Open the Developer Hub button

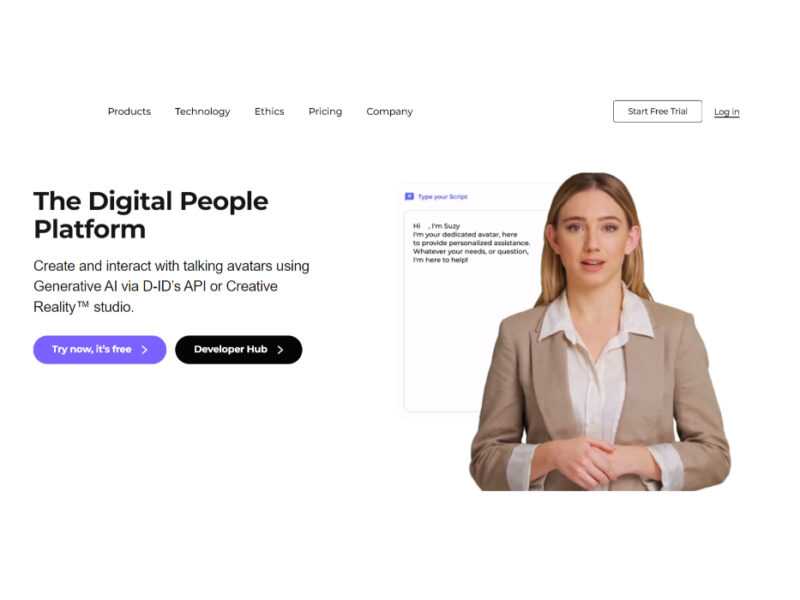(x=238, y=349)
